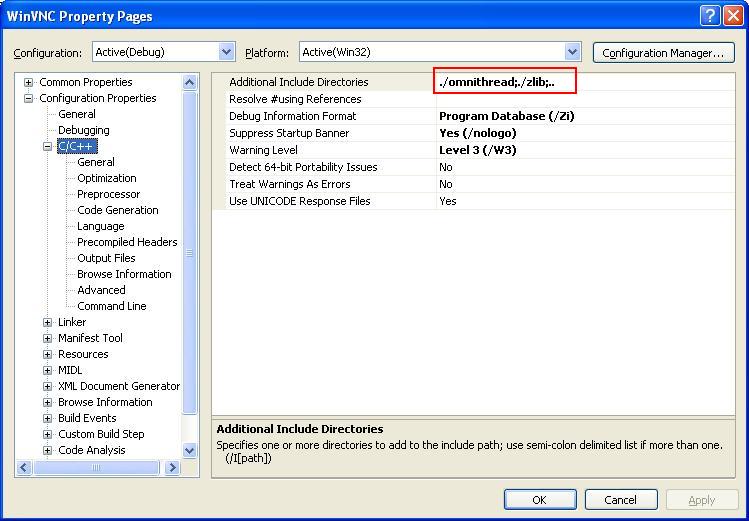Click the tree's horizontal scrollbar thumb
Screen dimensions: 749x521
[96, 468]
